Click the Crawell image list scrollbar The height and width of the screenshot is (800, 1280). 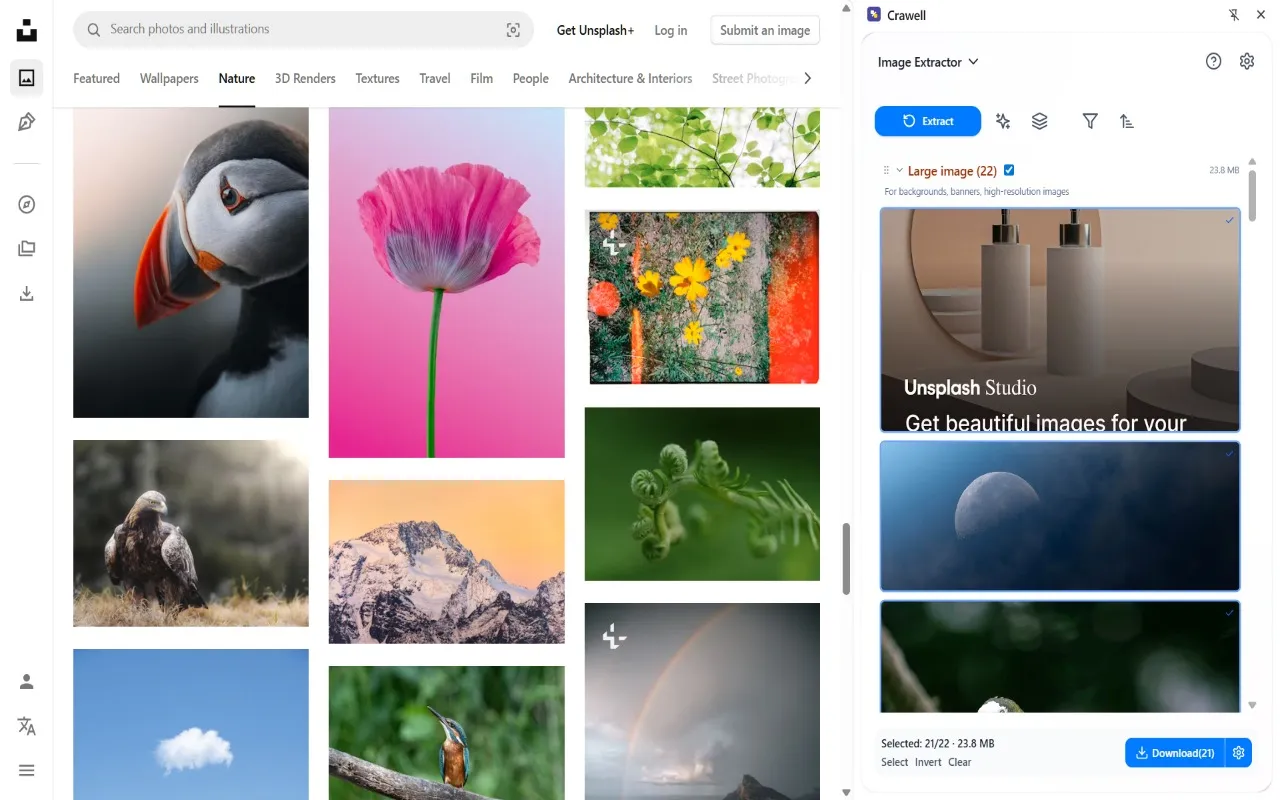coord(1252,195)
